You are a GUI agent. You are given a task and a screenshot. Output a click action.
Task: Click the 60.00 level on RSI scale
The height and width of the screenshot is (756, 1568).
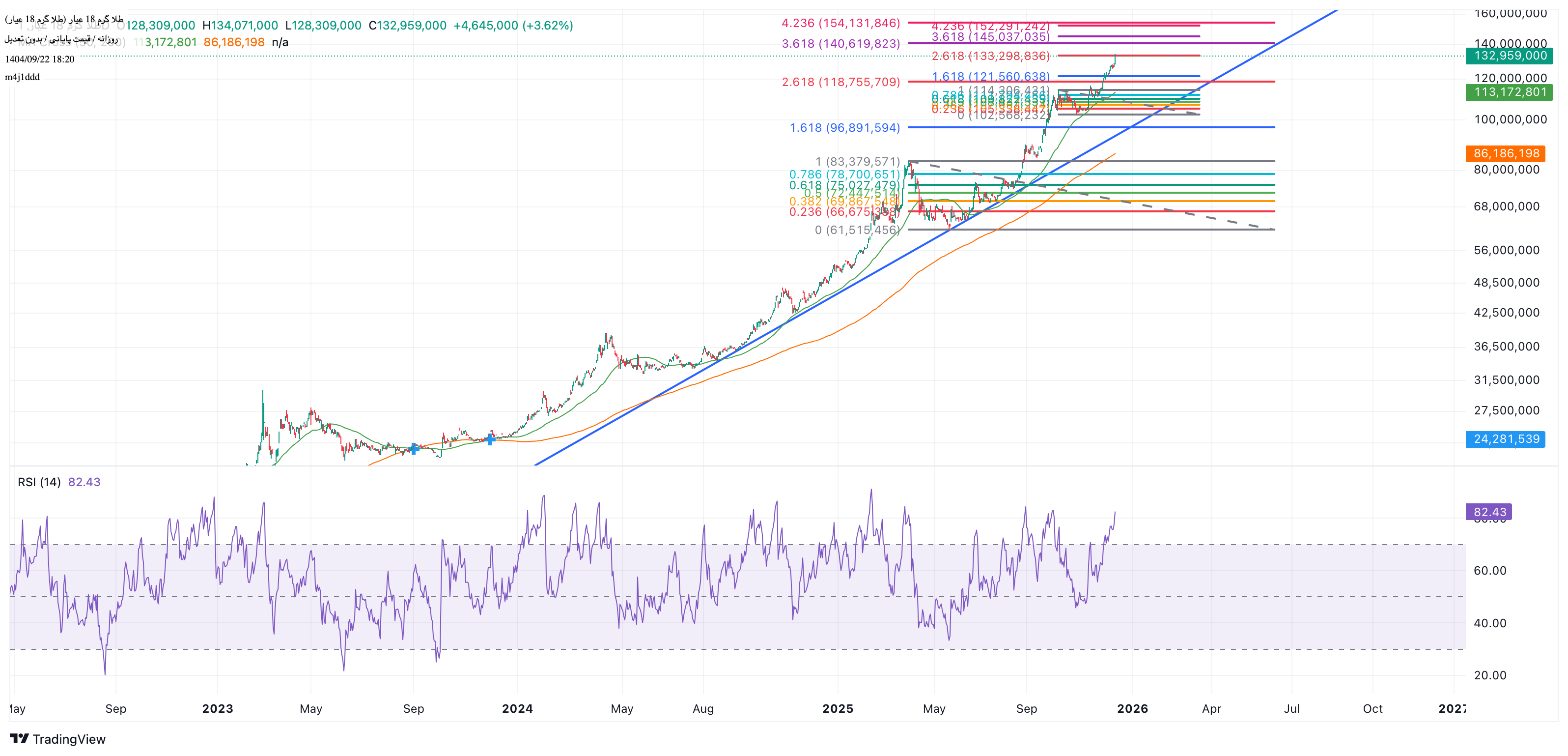(1489, 571)
